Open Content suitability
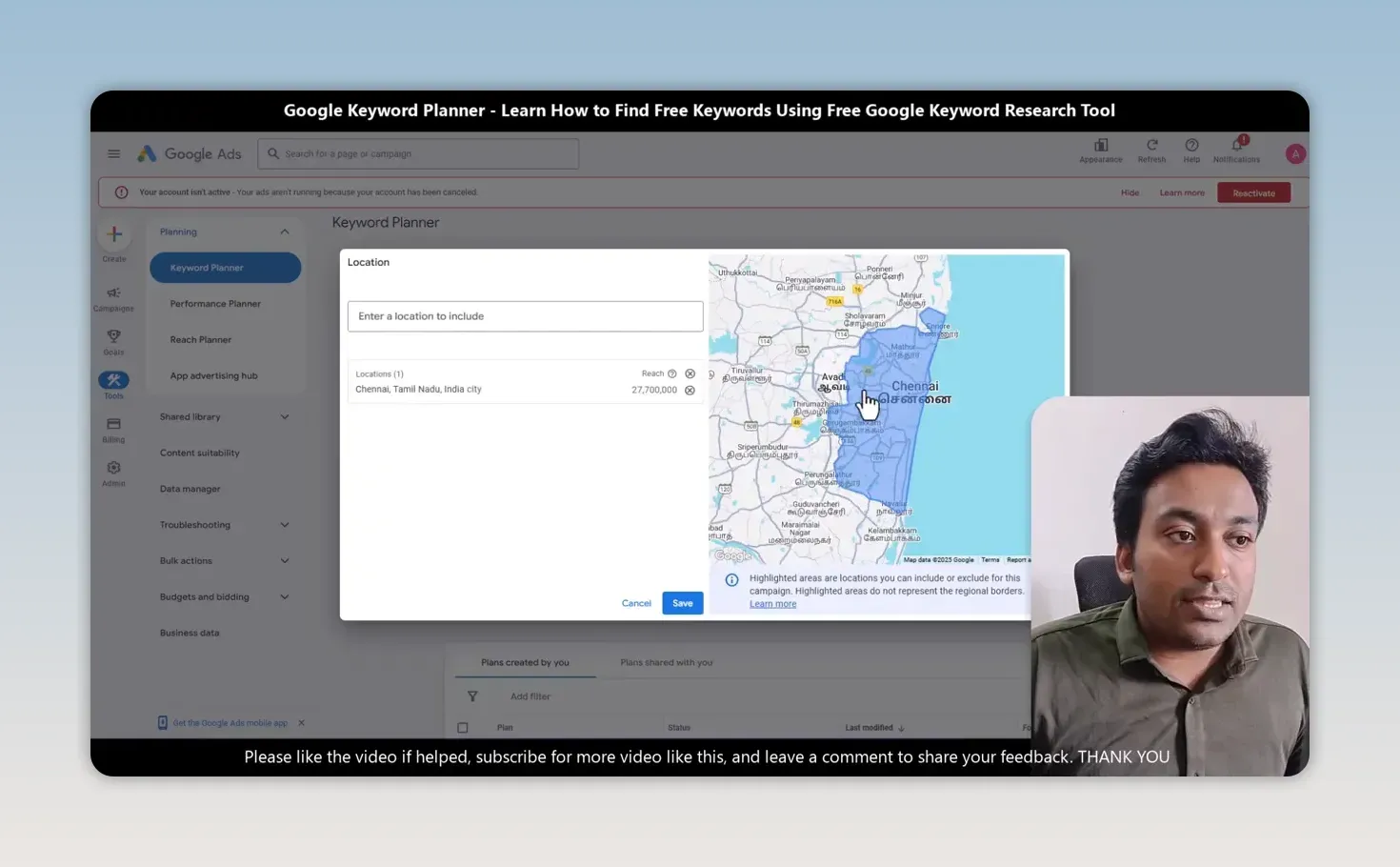Image resolution: width=1400 pixels, height=867 pixels. [x=200, y=454]
